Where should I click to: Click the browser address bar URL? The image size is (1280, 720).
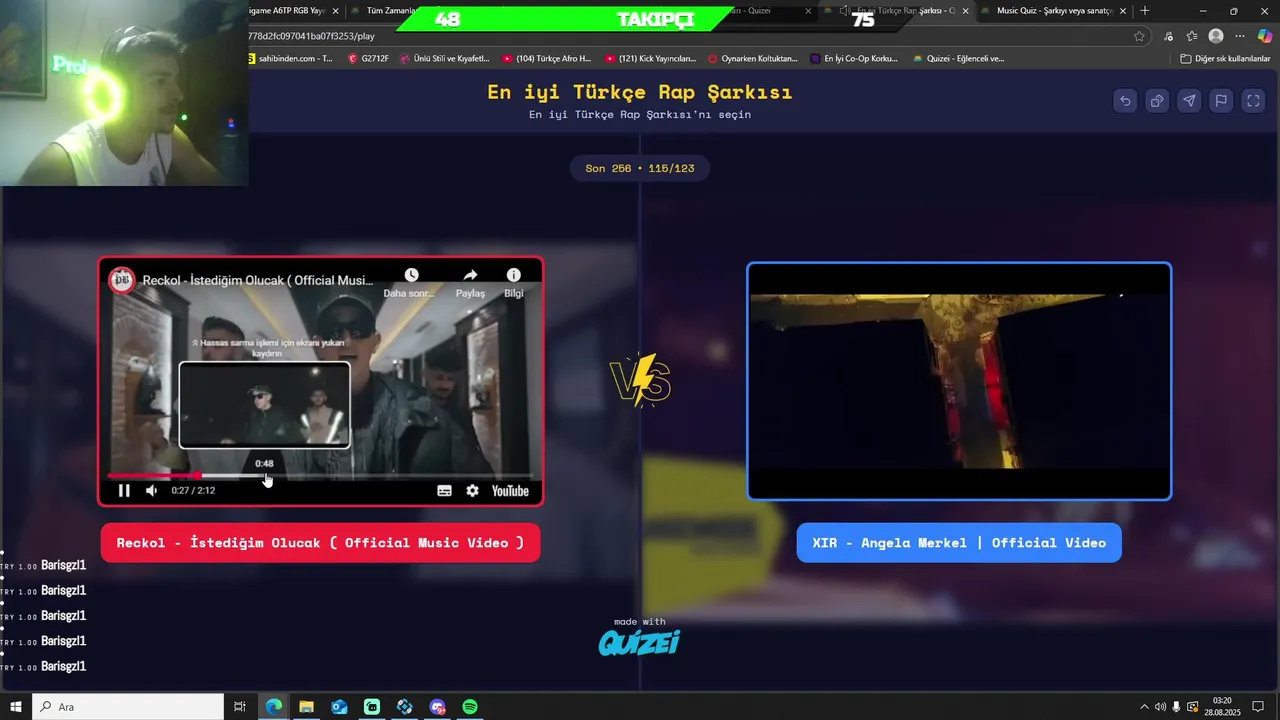pos(312,36)
